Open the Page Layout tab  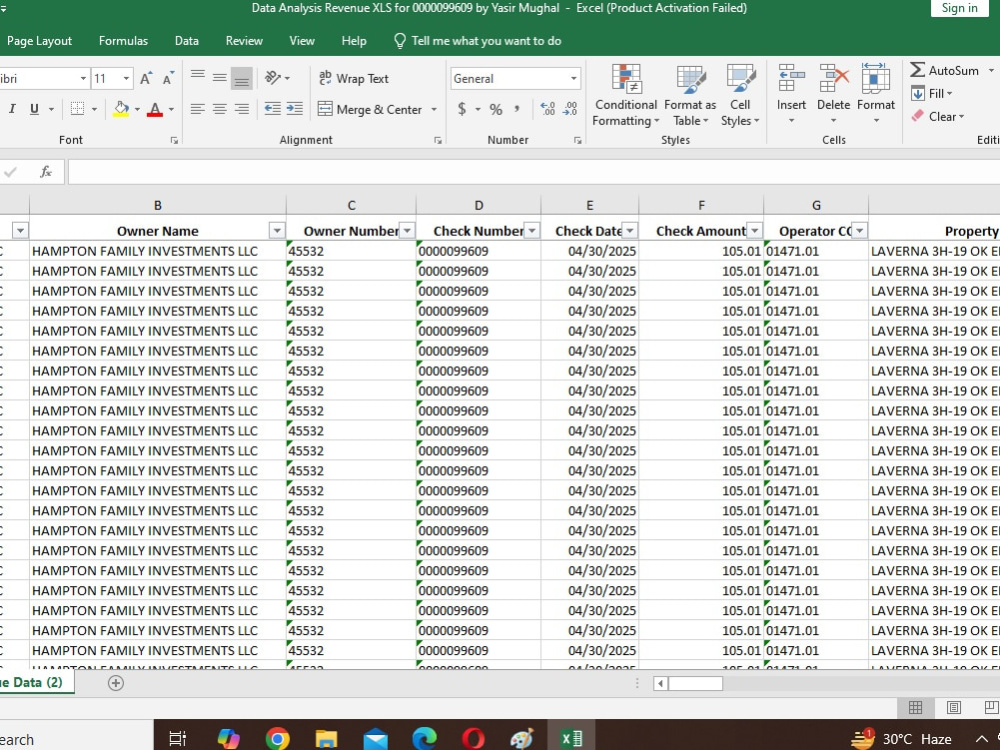(40, 41)
